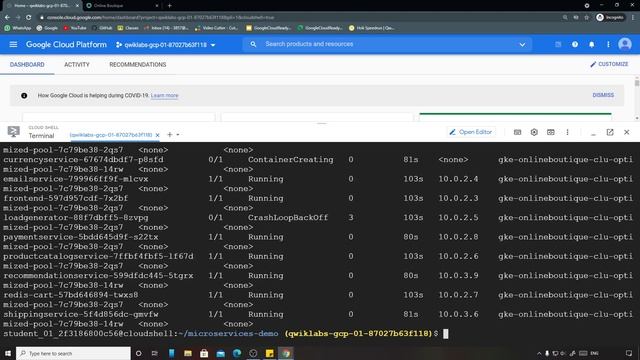
Task: Switch to the Activity tab
Action: point(77,64)
